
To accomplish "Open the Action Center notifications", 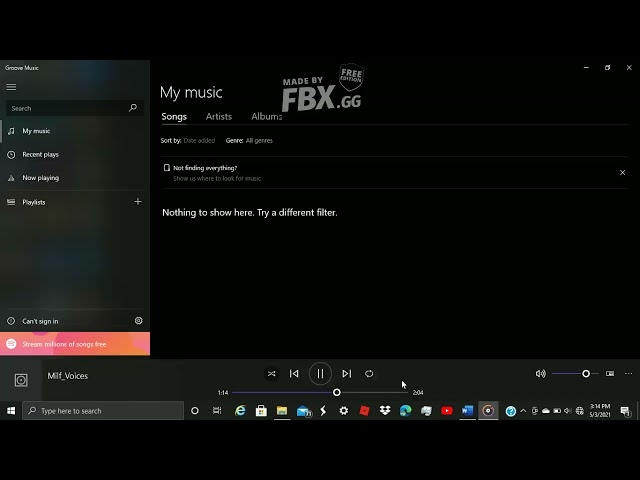I will 625,411.
